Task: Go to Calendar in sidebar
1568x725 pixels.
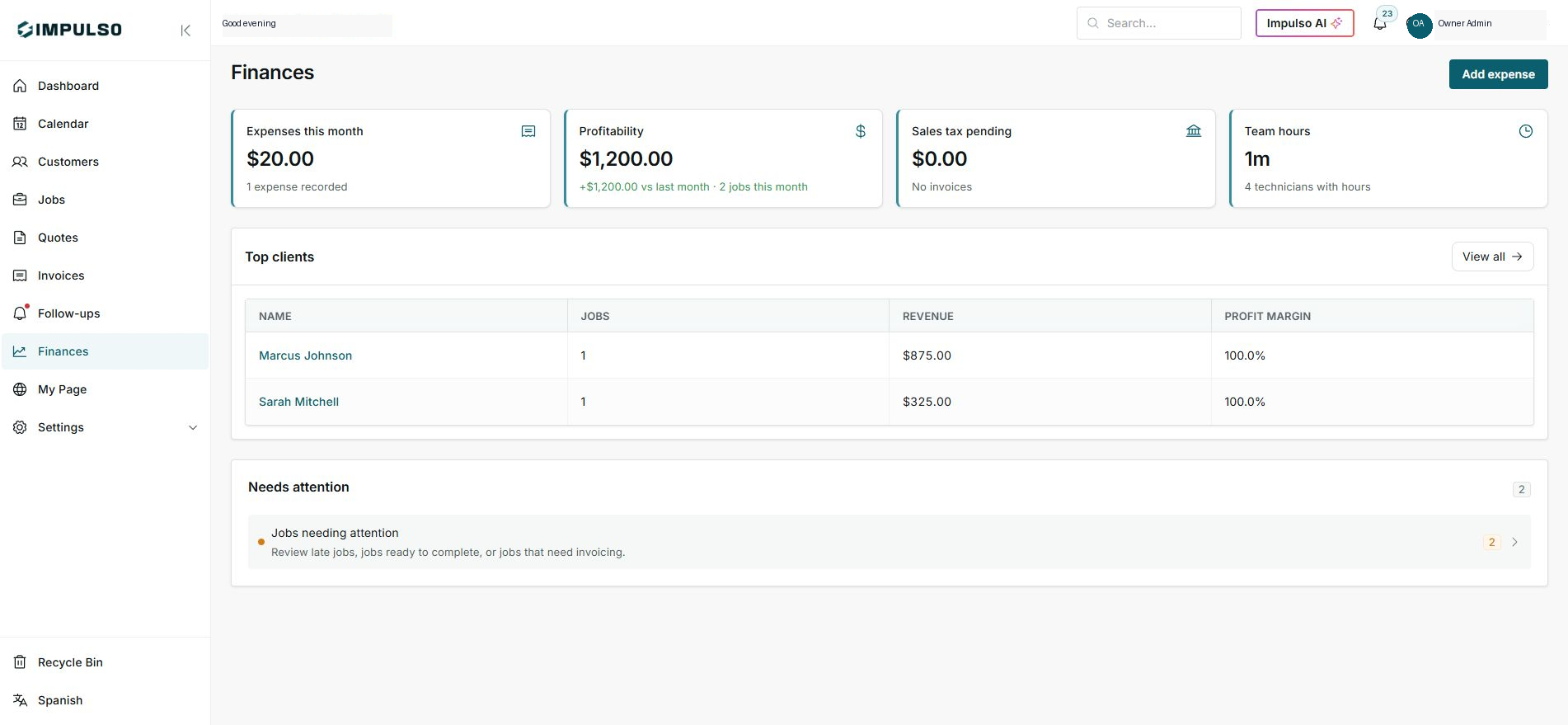Action: tap(105, 124)
